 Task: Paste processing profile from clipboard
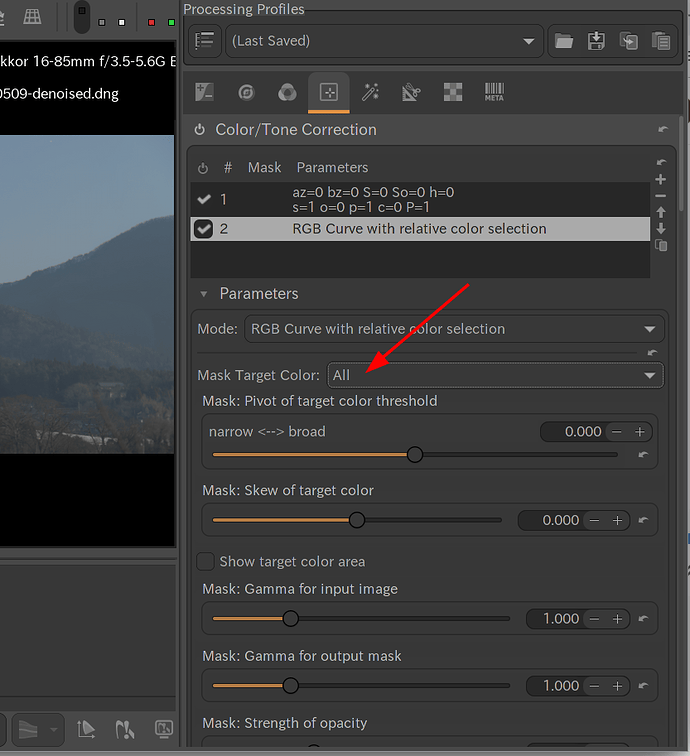coord(660,41)
